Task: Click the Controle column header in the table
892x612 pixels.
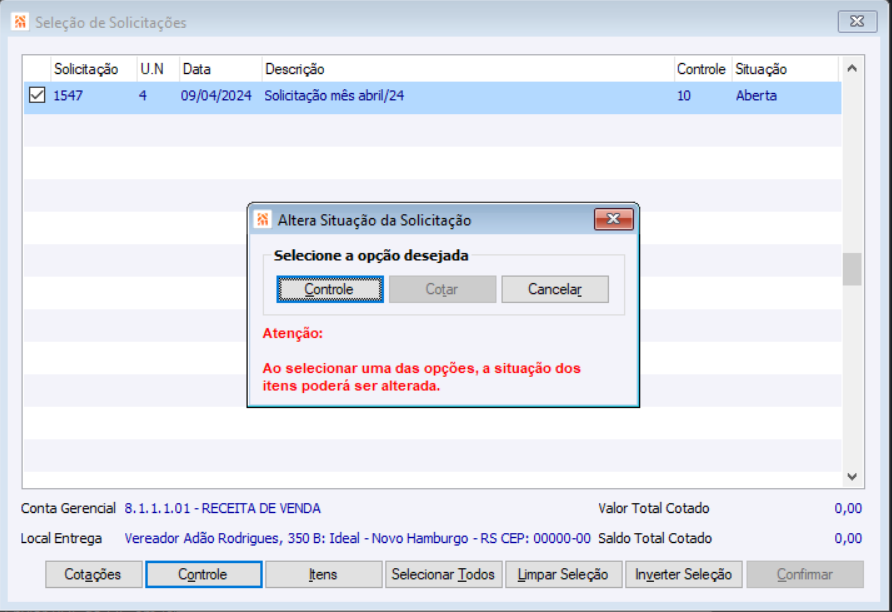Action: 701,69
